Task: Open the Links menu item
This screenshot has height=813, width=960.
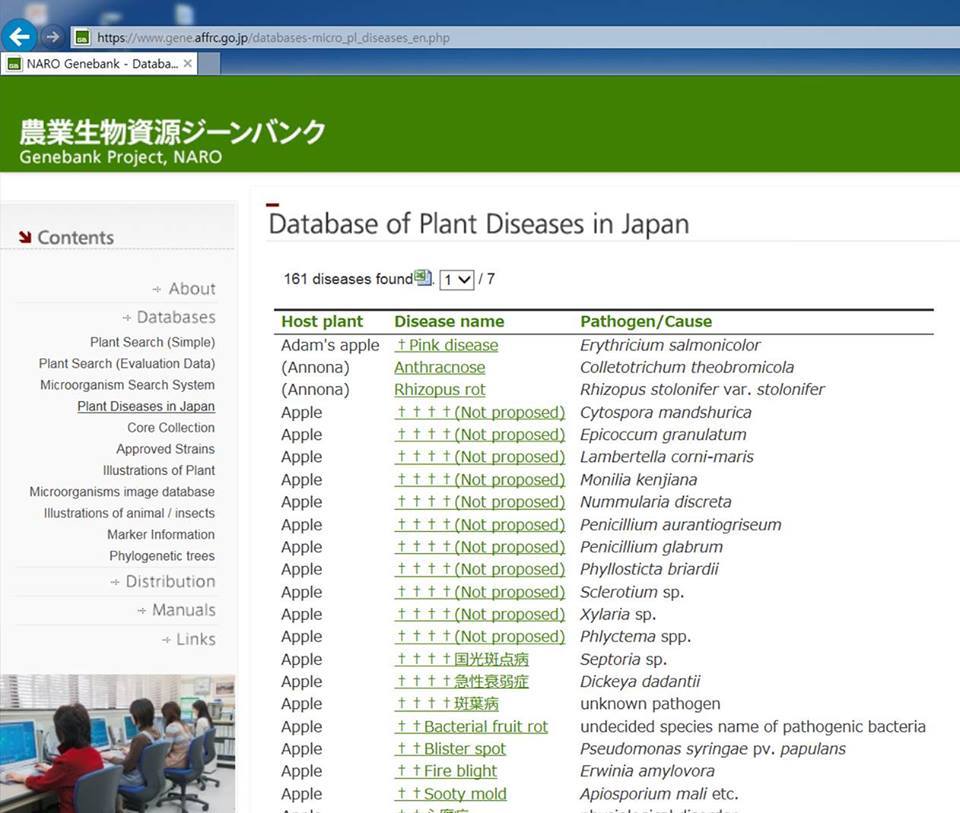Action: pos(189,639)
